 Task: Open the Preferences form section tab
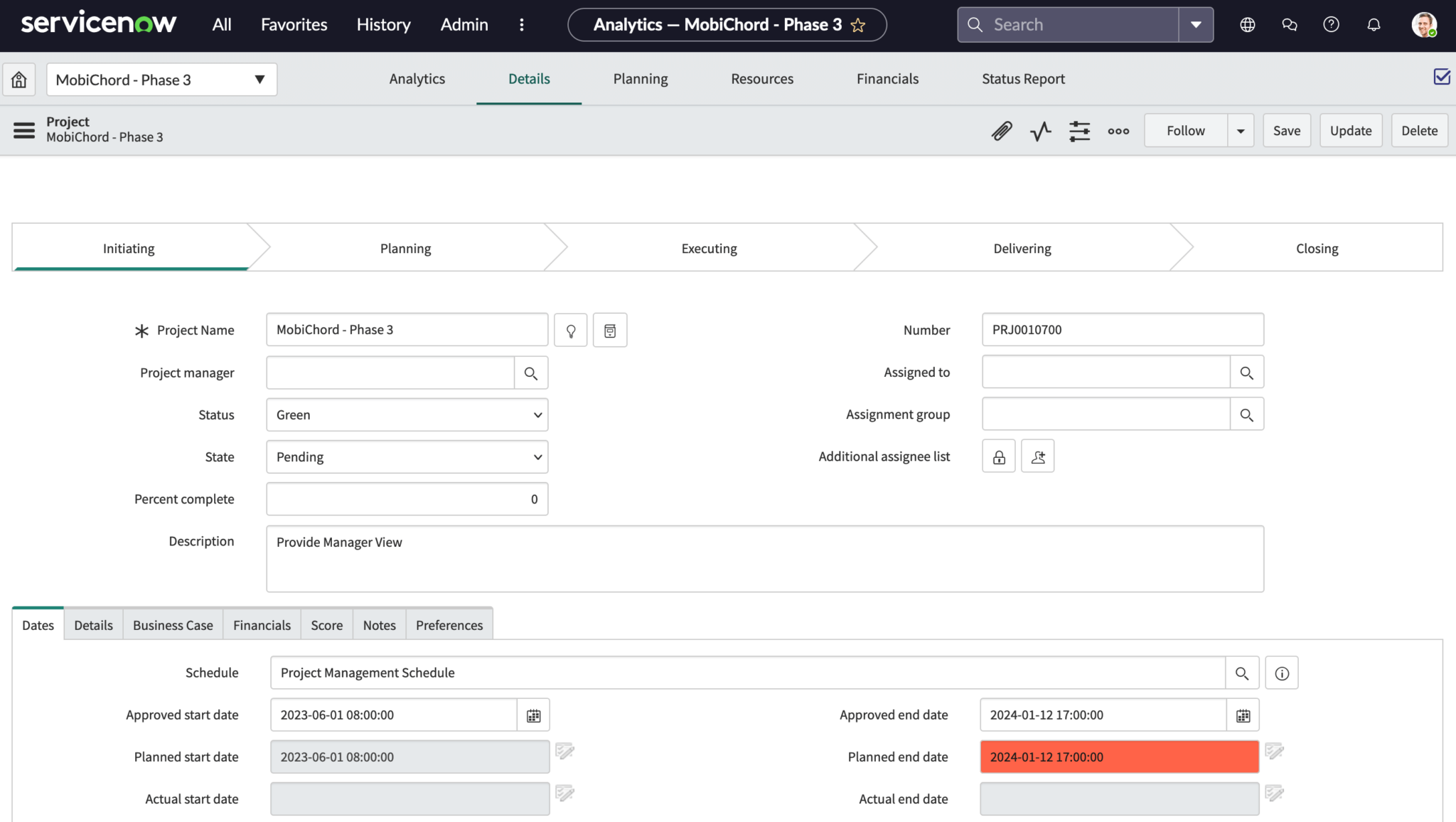(449, 625)
